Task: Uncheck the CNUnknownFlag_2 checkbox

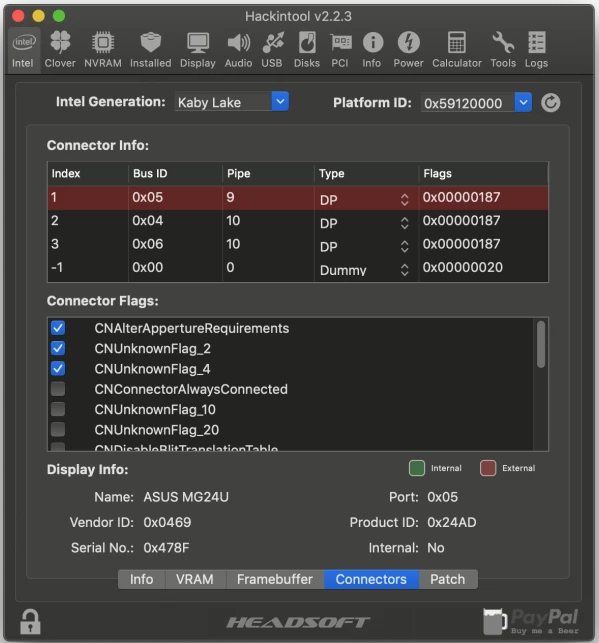Action: [x=58, y=348]
